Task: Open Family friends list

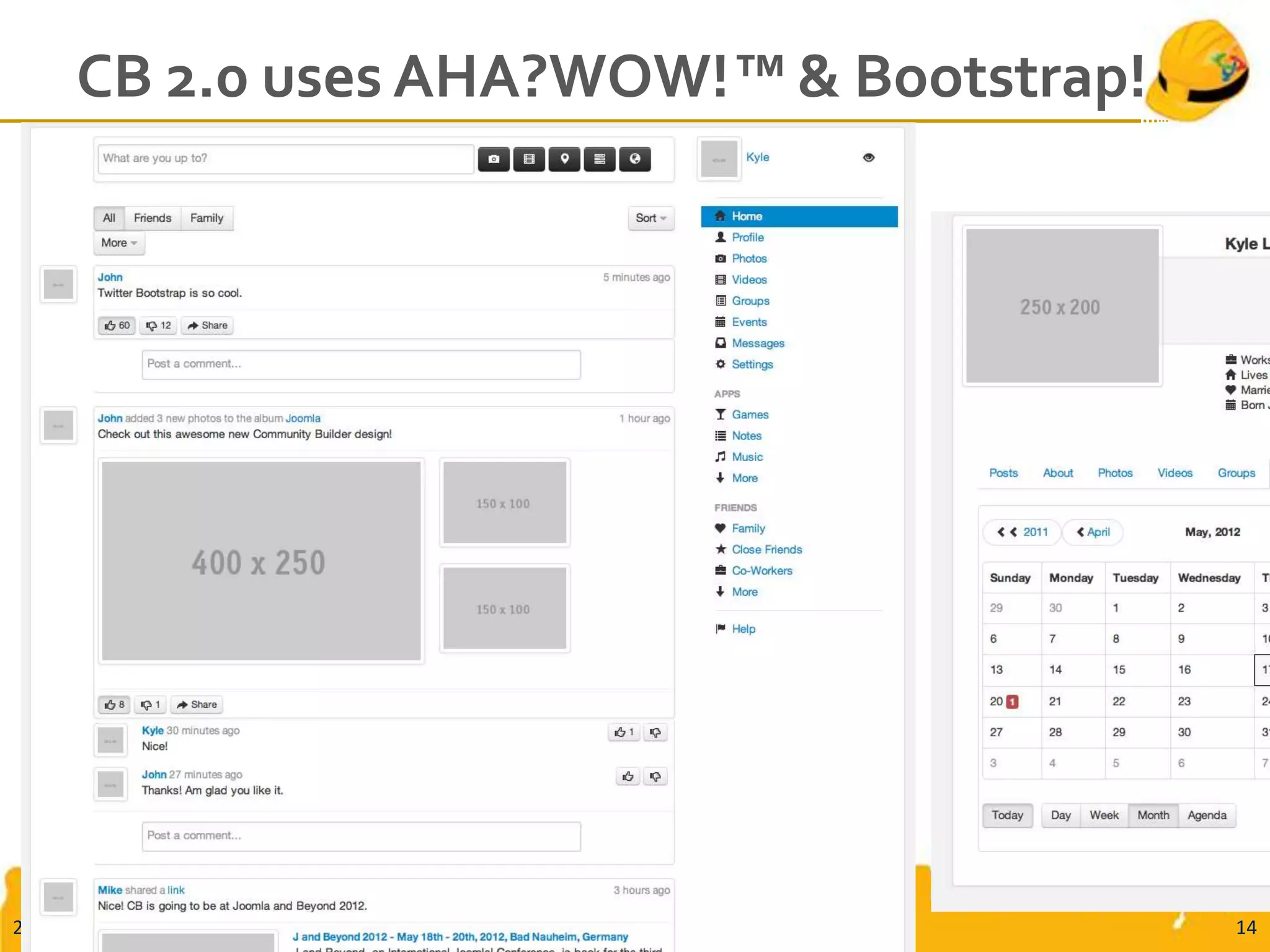Action: tap(748, 528)
